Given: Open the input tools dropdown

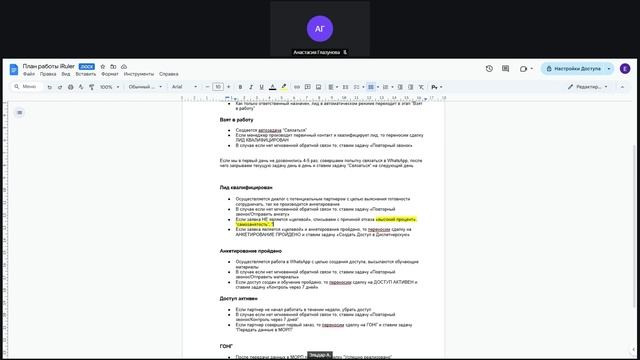Looking at the screenshot, I should click(437, 87).
